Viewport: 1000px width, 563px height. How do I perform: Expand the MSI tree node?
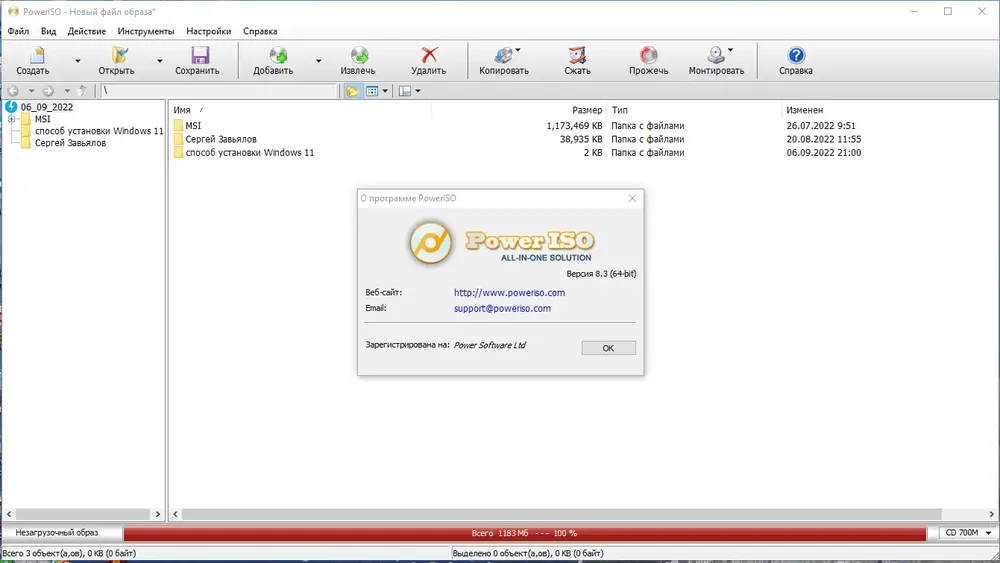click(x=11, y=119)
